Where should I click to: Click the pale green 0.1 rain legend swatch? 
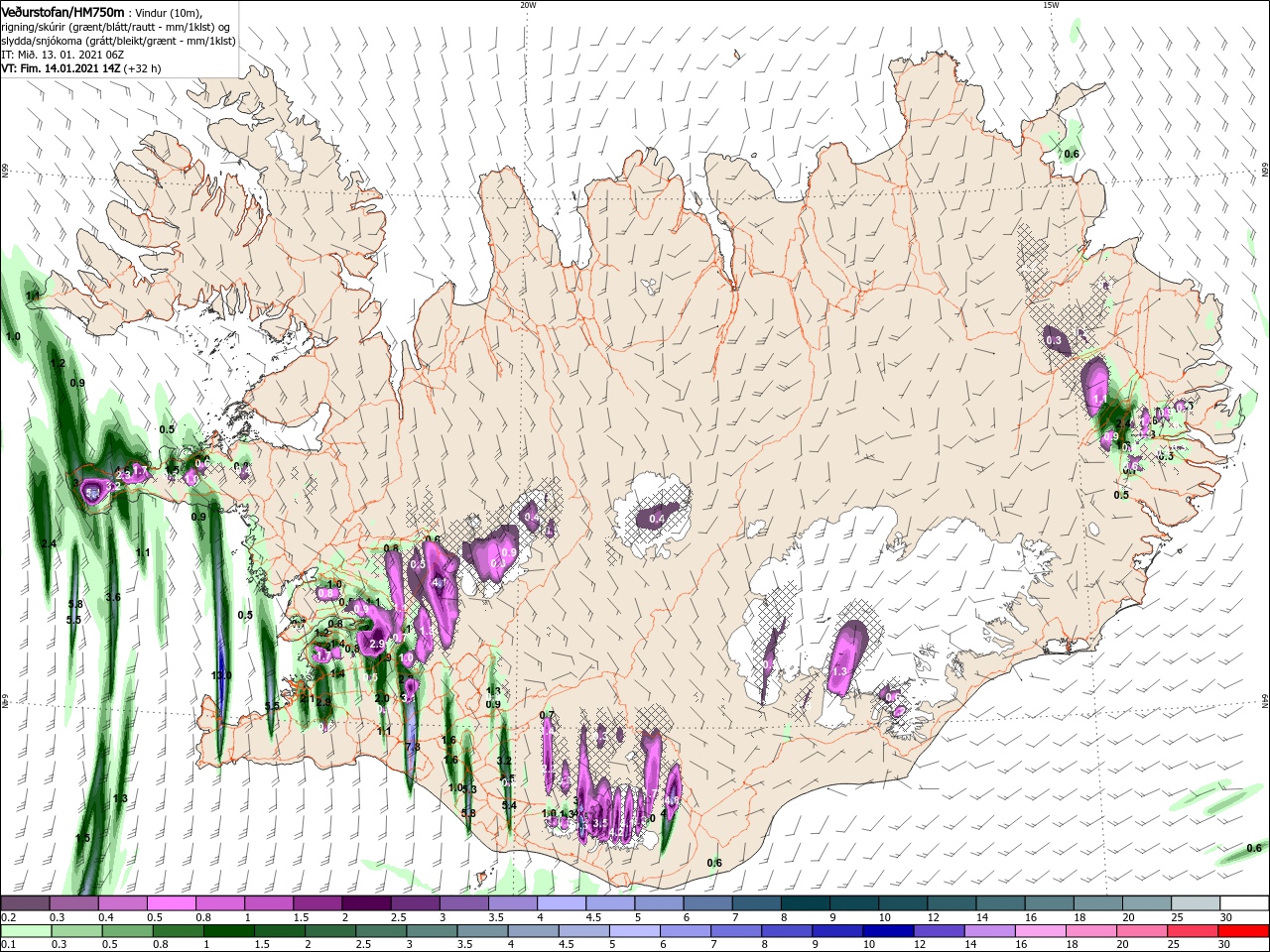point(26,931)
